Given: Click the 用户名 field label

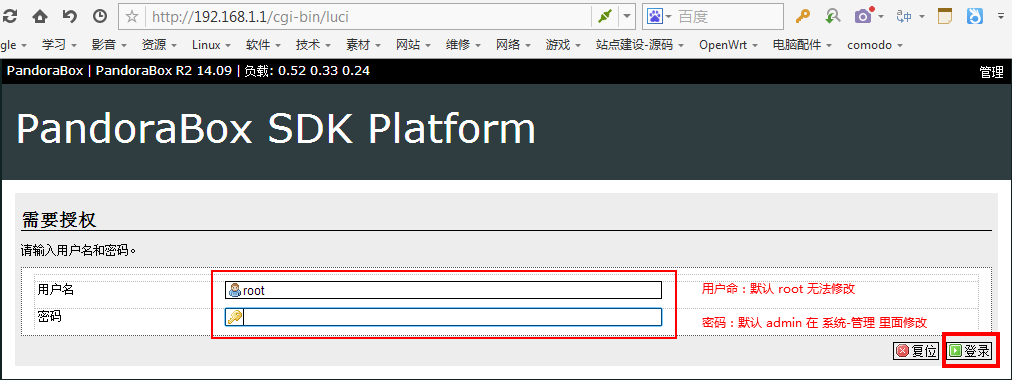Looking at the screenshot, I should 56,290.
